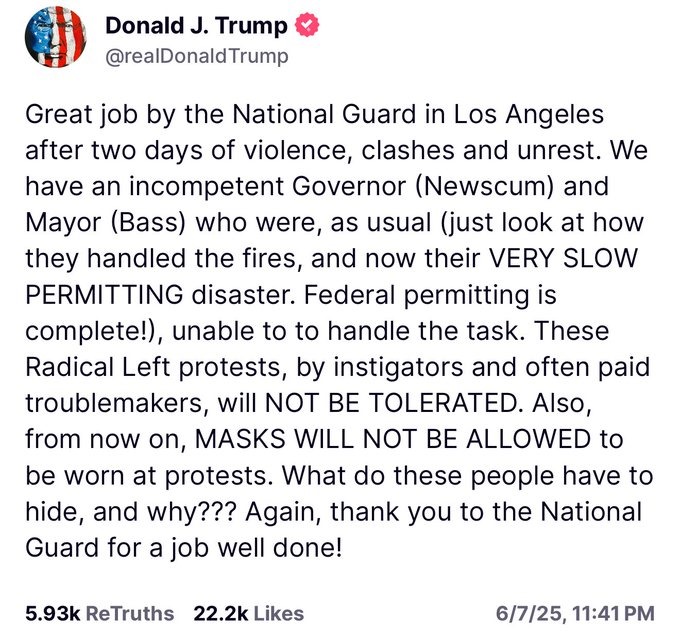Image resolution: width=680 pixels, height=637 pixels.
Task: View the 5.93k ReTruths count
Action: [53, 614]
